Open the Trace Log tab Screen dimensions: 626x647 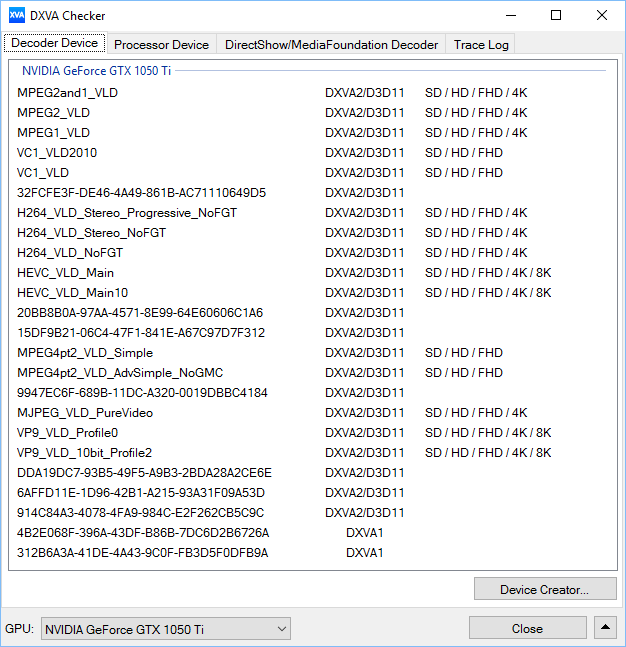(481, 45)
